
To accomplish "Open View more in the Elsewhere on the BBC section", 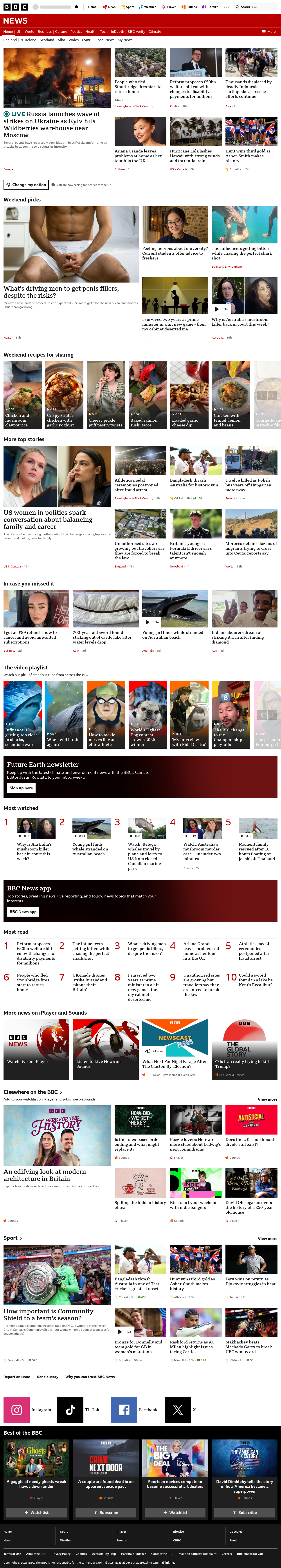I will 268,1099.
